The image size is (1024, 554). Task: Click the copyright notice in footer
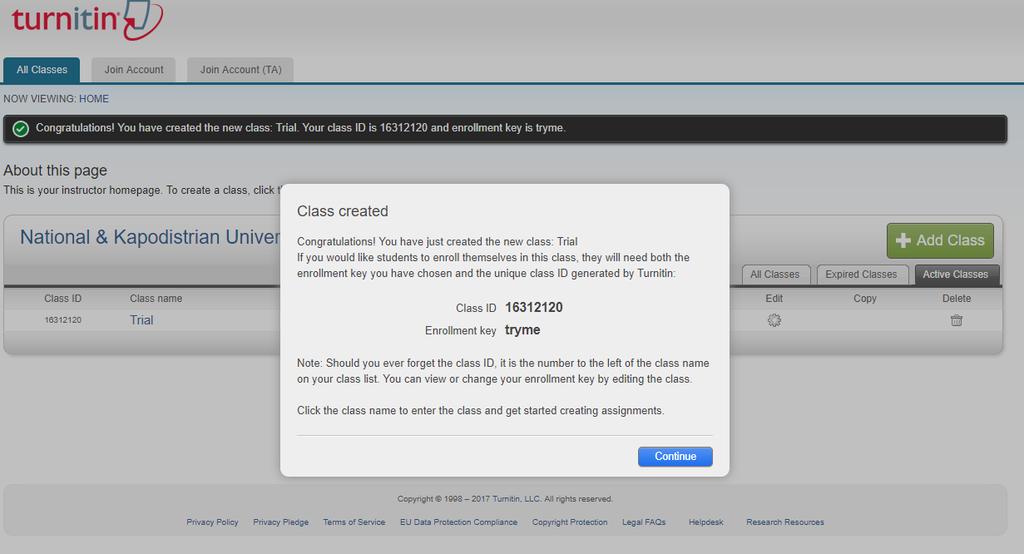point(505,499)
